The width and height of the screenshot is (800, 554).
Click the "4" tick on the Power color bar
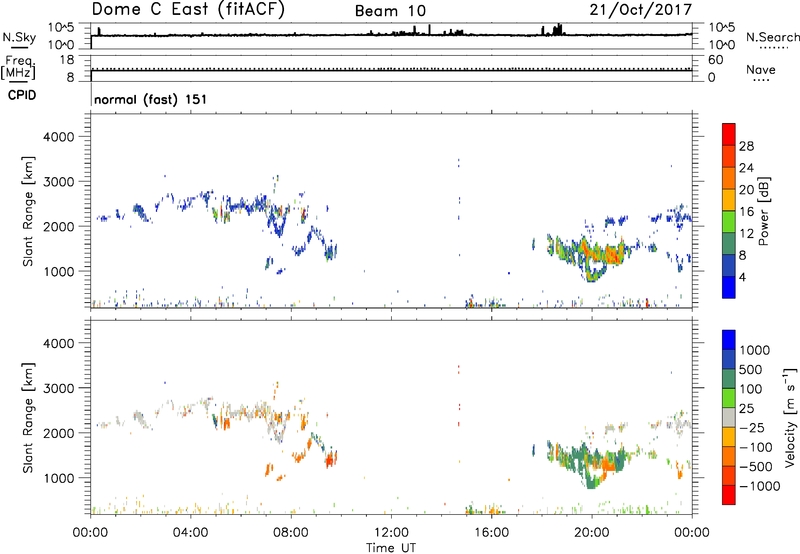click(742, 277)
